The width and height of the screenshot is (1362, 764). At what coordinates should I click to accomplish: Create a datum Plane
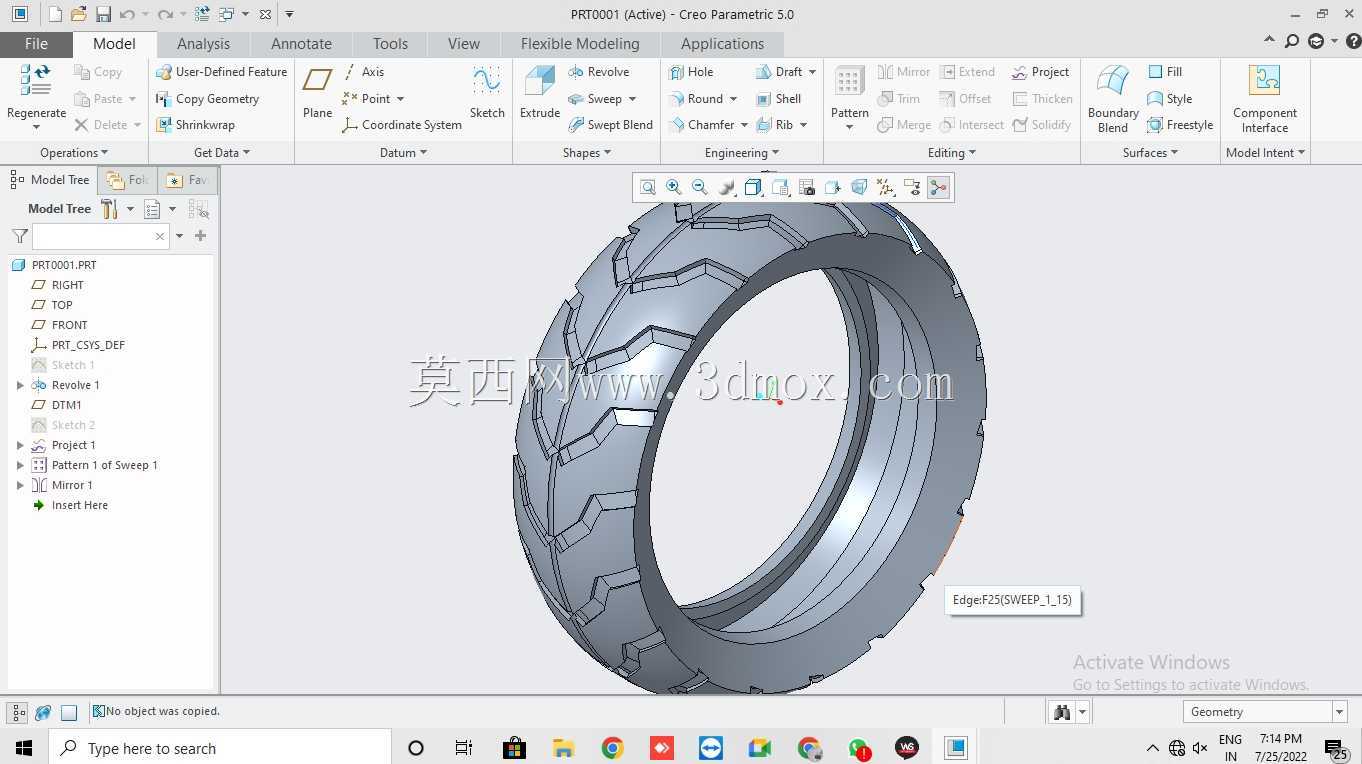coord(318,92)
